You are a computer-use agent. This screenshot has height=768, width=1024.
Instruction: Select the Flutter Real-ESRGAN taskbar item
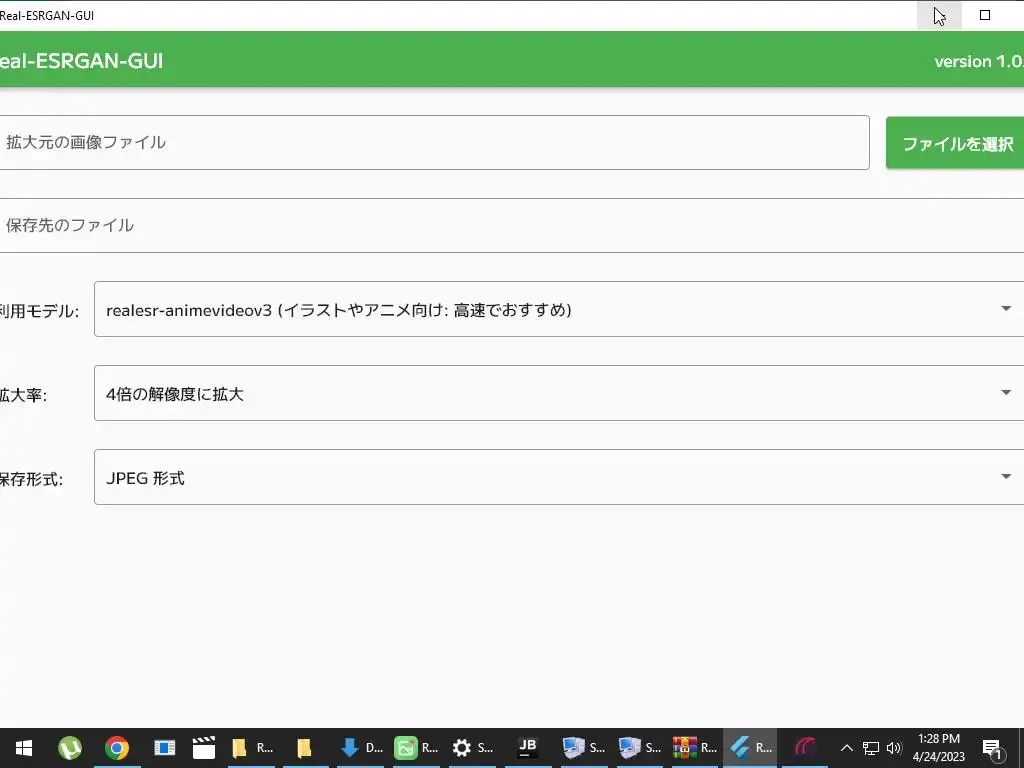coord(750,748)
